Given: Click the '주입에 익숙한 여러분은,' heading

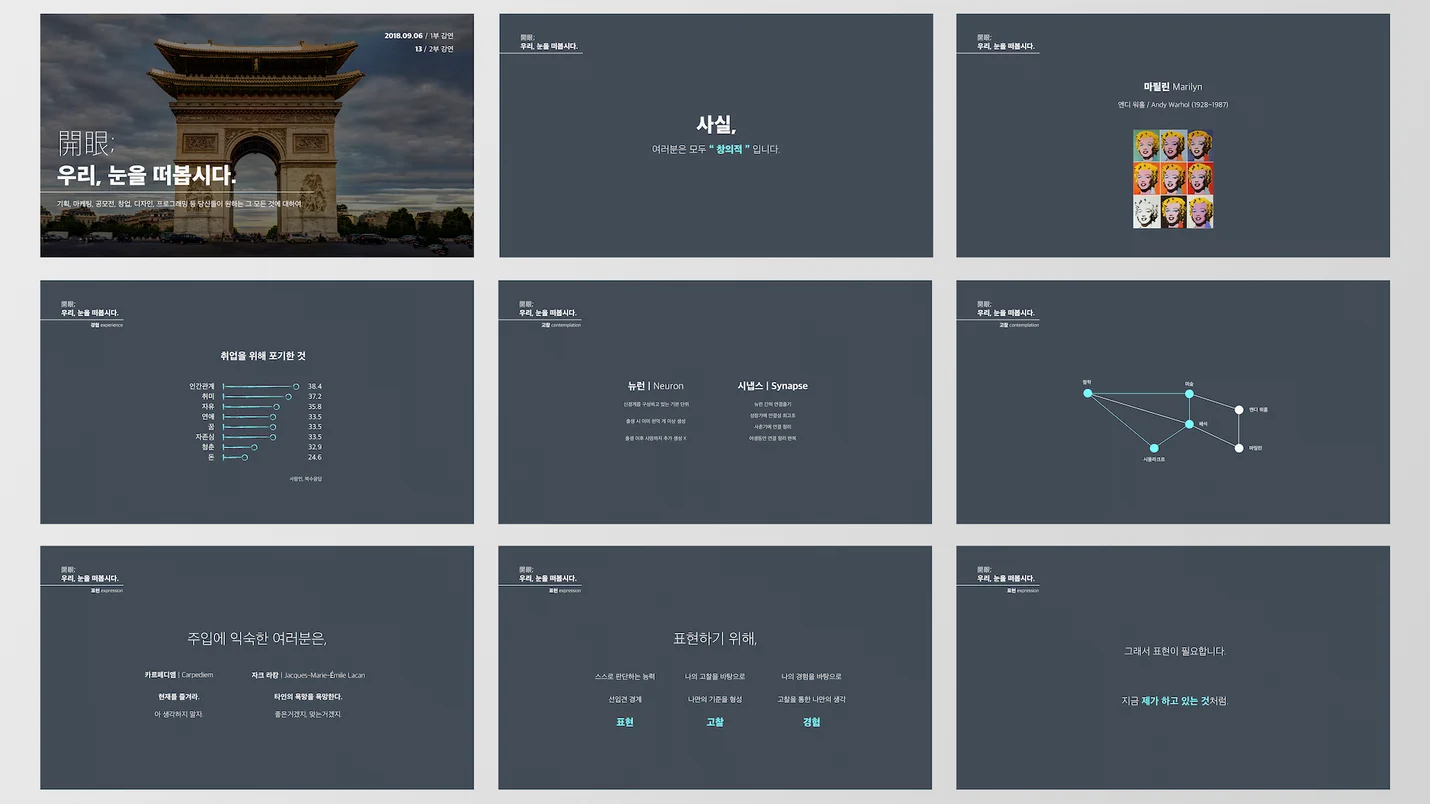Looking at the screenshot, I should pyautogui.click(x=257, y=638).
